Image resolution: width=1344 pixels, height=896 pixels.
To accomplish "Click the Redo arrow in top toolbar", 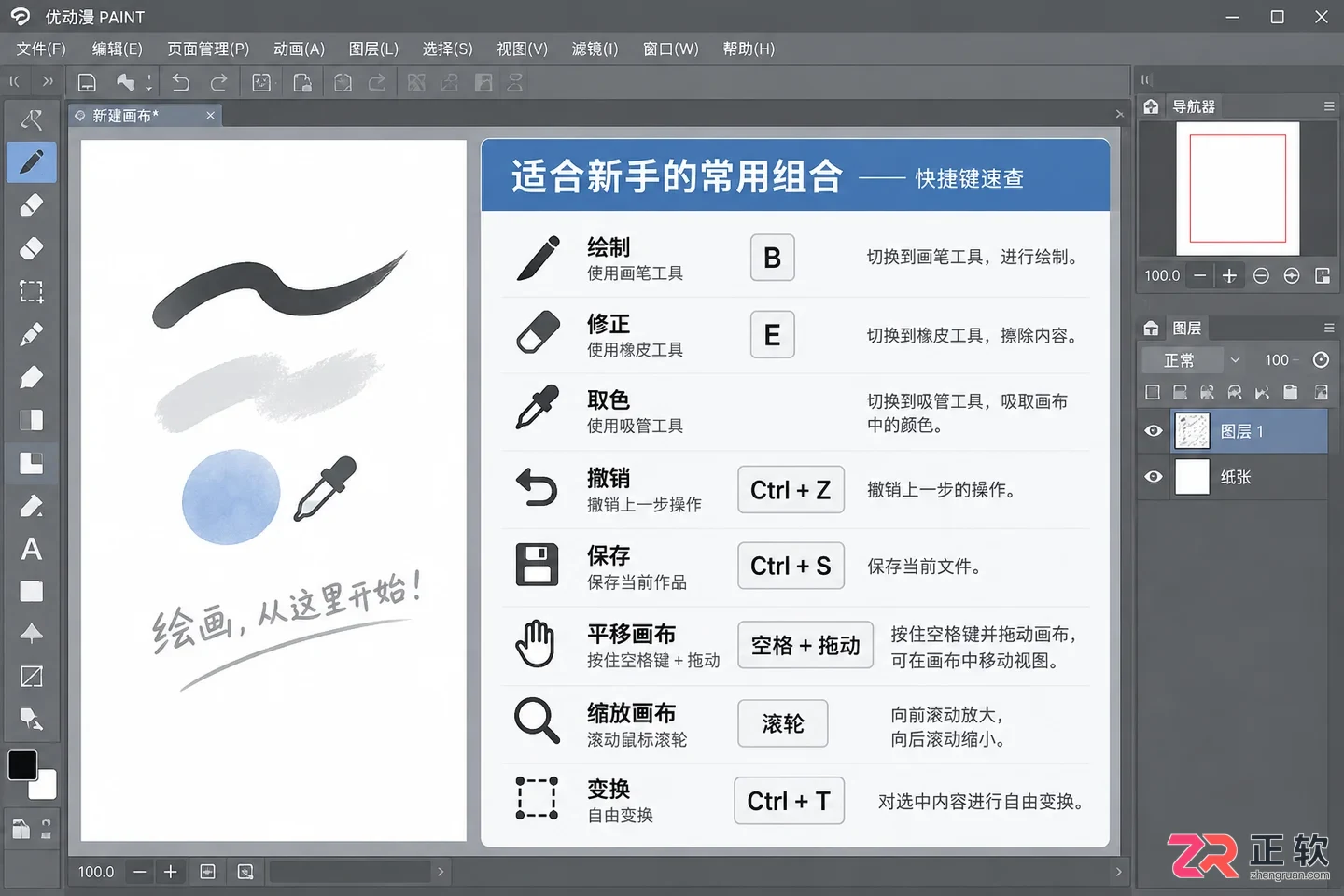I will 218,83.
